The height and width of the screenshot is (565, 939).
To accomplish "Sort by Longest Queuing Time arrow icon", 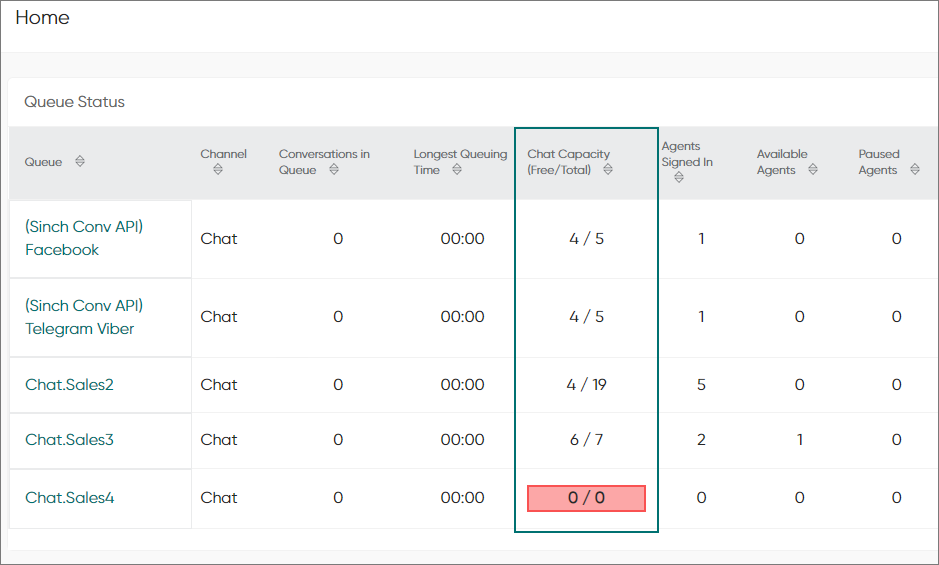I will [x=457, y=170].
